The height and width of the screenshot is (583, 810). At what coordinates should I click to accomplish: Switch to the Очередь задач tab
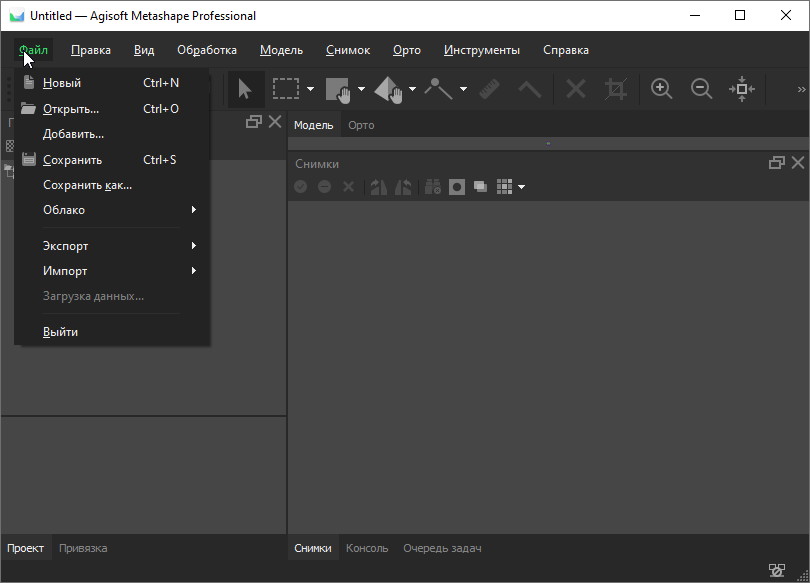point(442,548)
